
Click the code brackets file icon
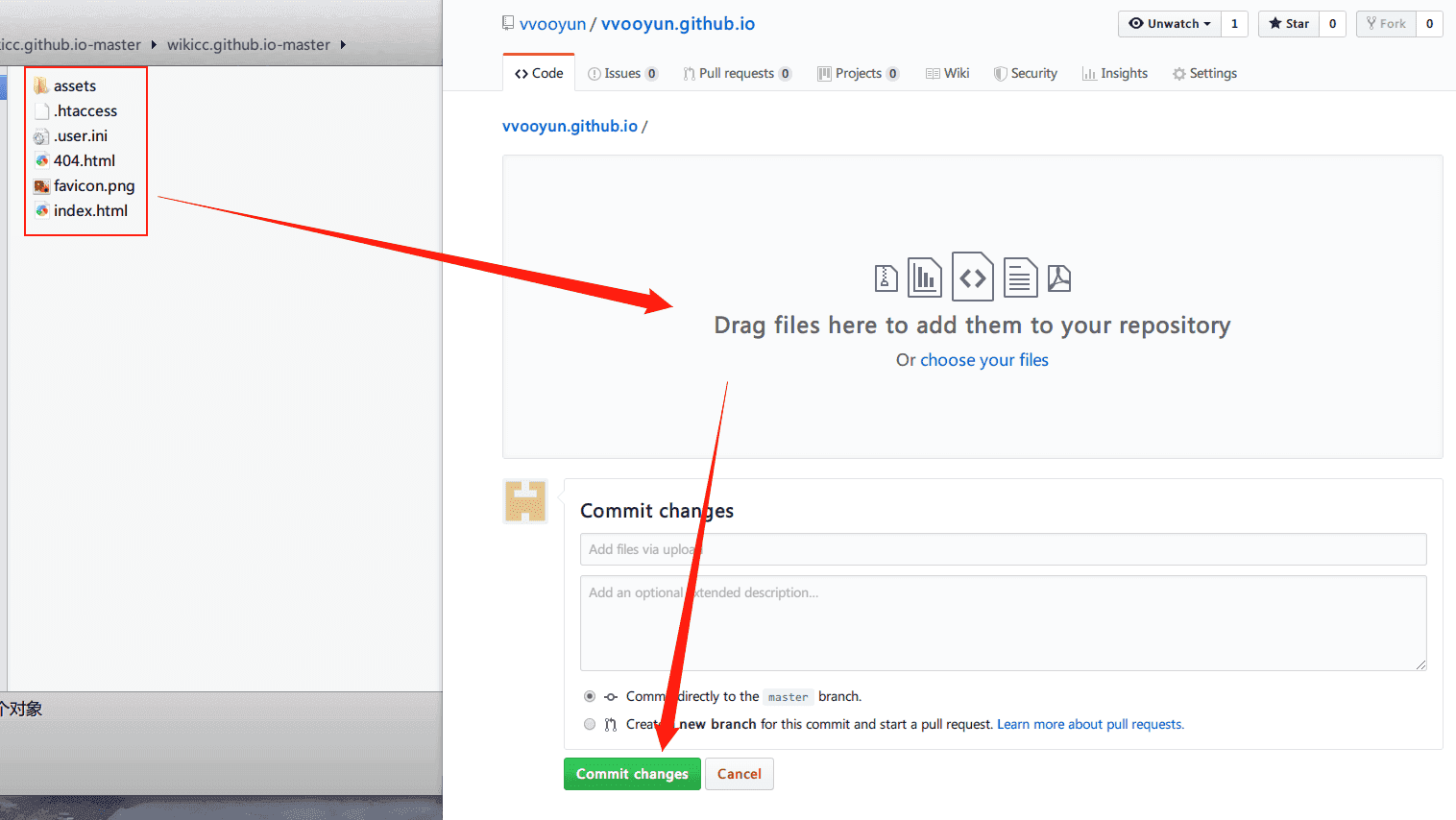tap(972, 277)
